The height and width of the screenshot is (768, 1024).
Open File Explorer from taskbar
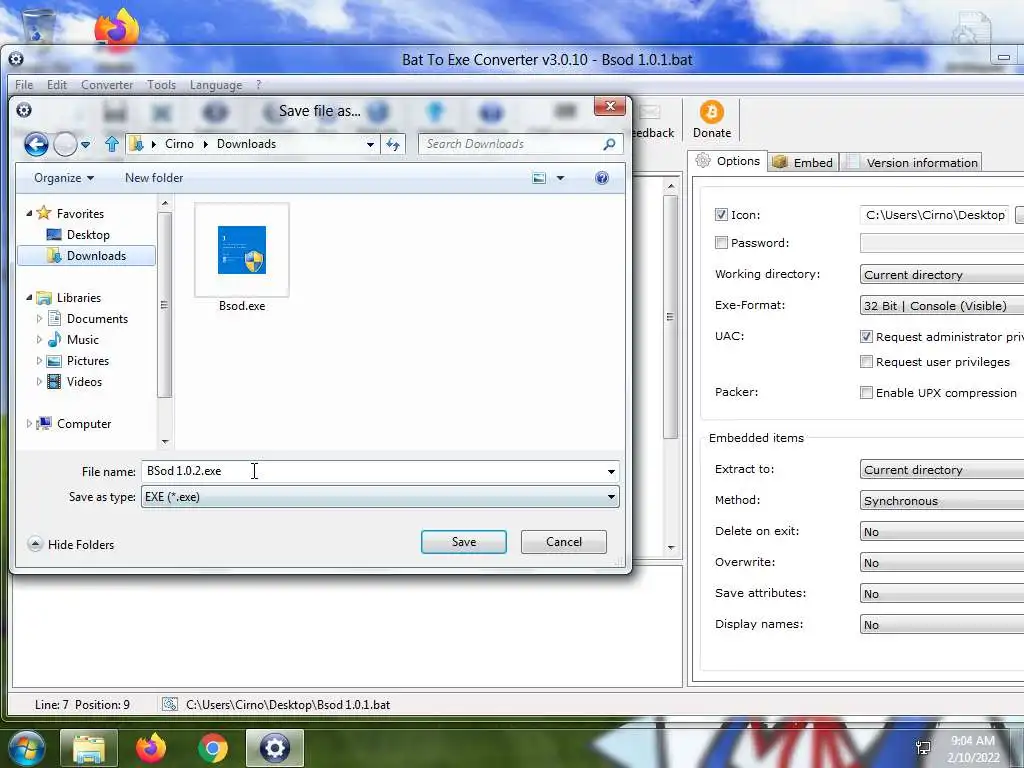point(89,748)
